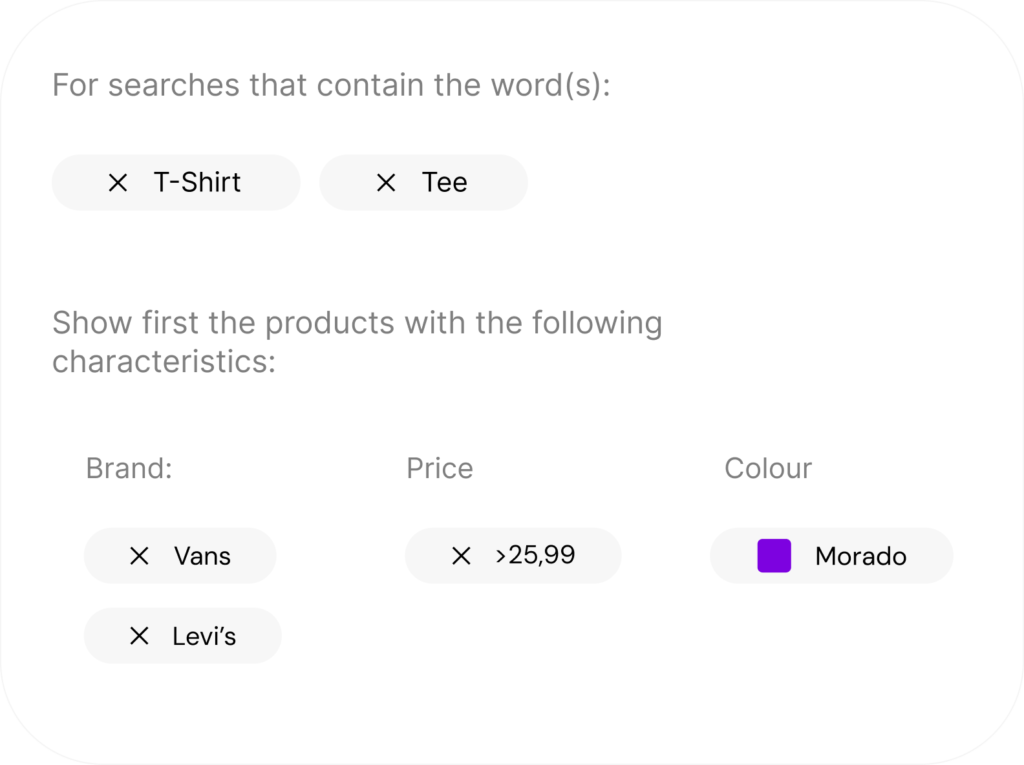Click the Brand: column label
Viewport: 1024px width, 765px height.
coord(129,468)
